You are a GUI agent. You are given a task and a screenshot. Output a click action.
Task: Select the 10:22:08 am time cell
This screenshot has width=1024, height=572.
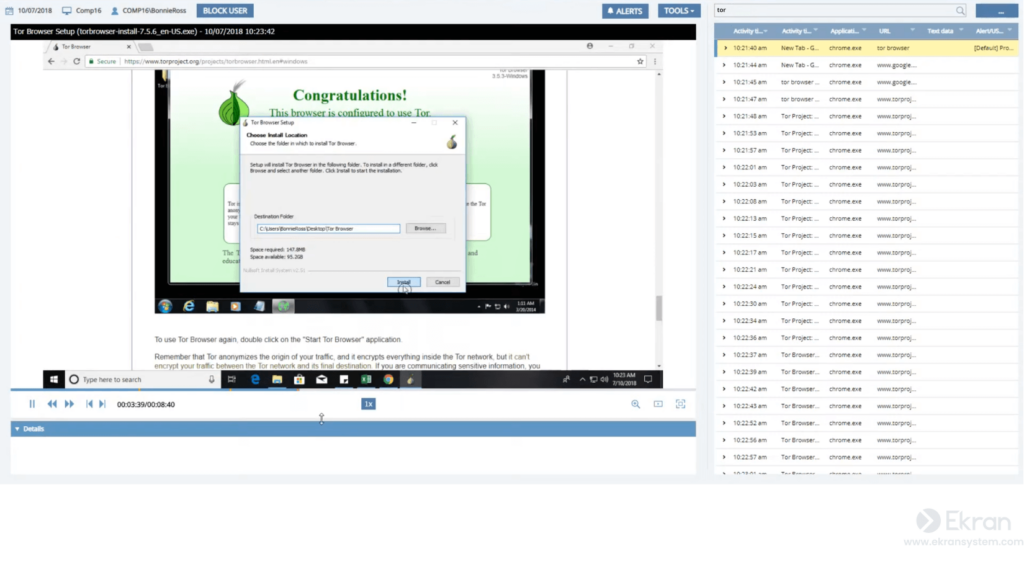(750, 201)
